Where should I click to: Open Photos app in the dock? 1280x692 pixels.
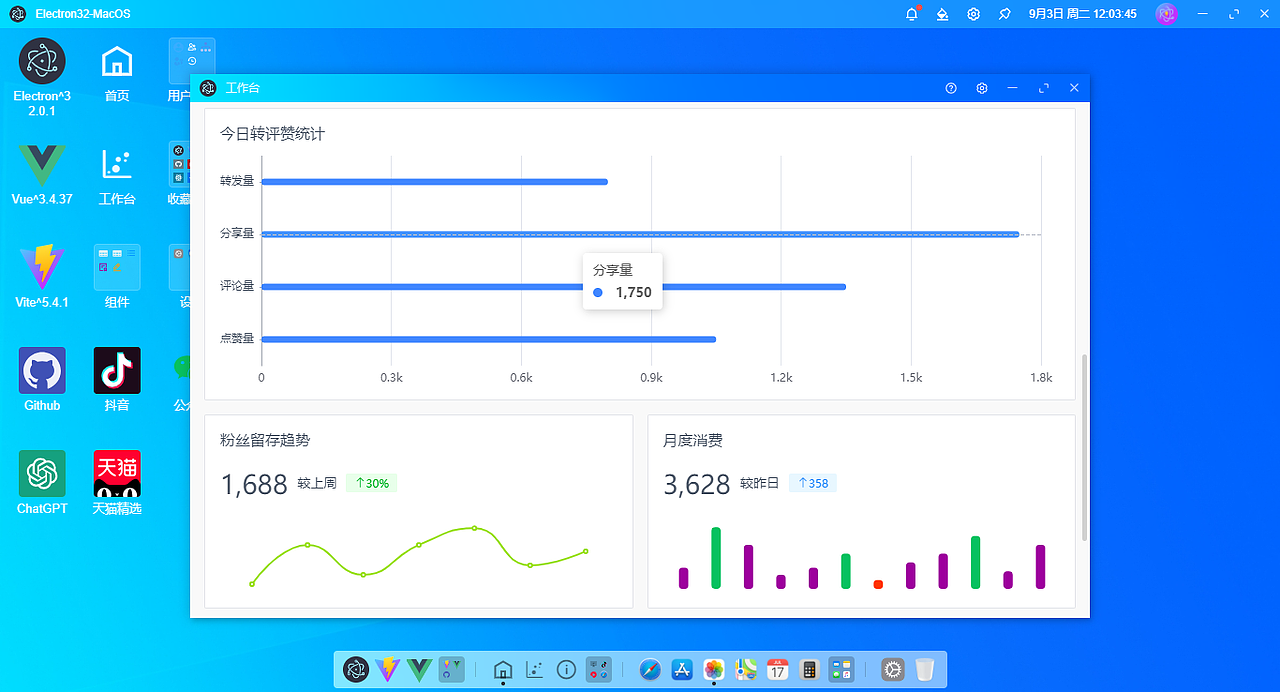coord(713,669)
